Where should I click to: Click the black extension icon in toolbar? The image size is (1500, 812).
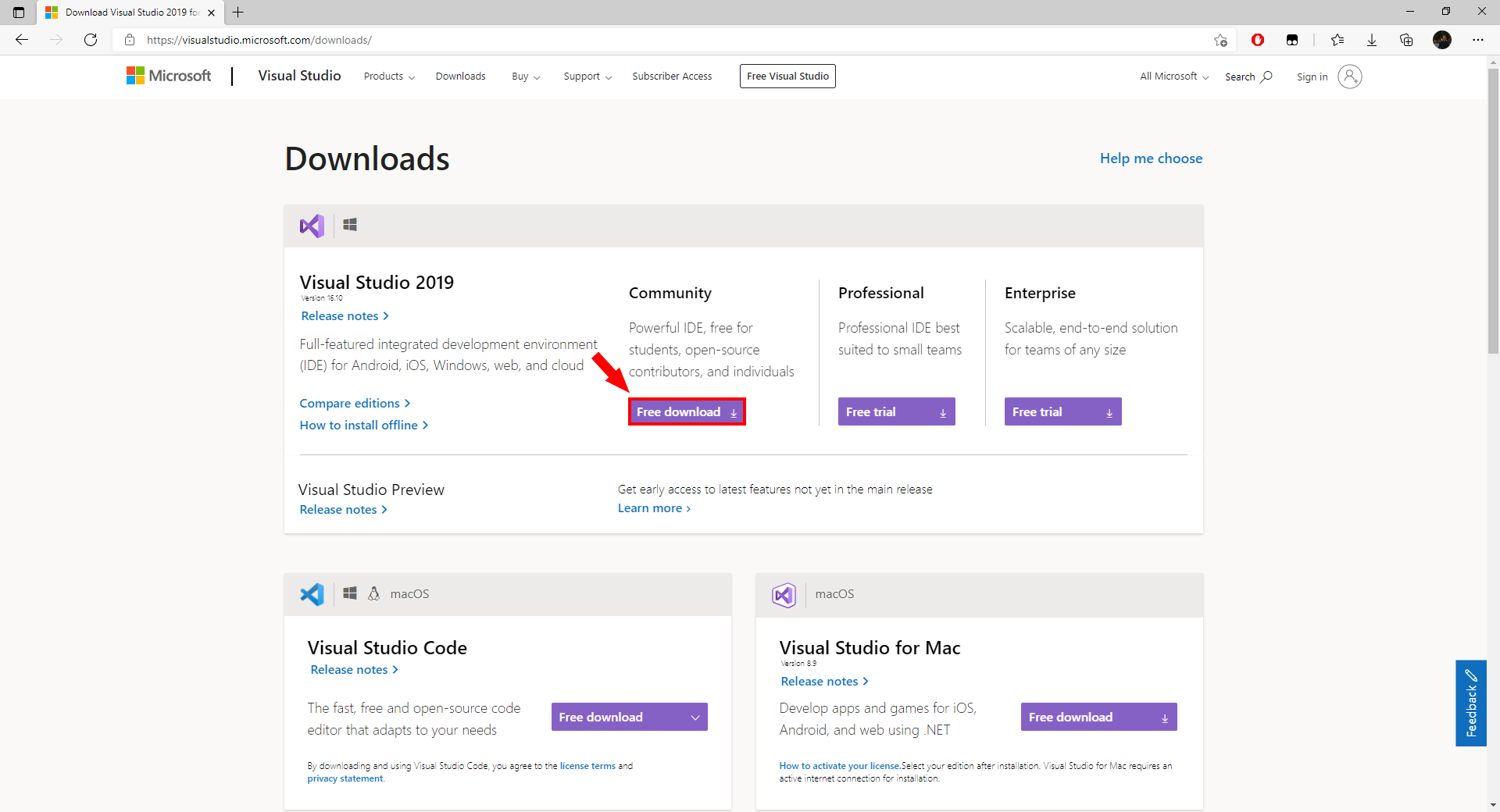[x=1292, y=40]
